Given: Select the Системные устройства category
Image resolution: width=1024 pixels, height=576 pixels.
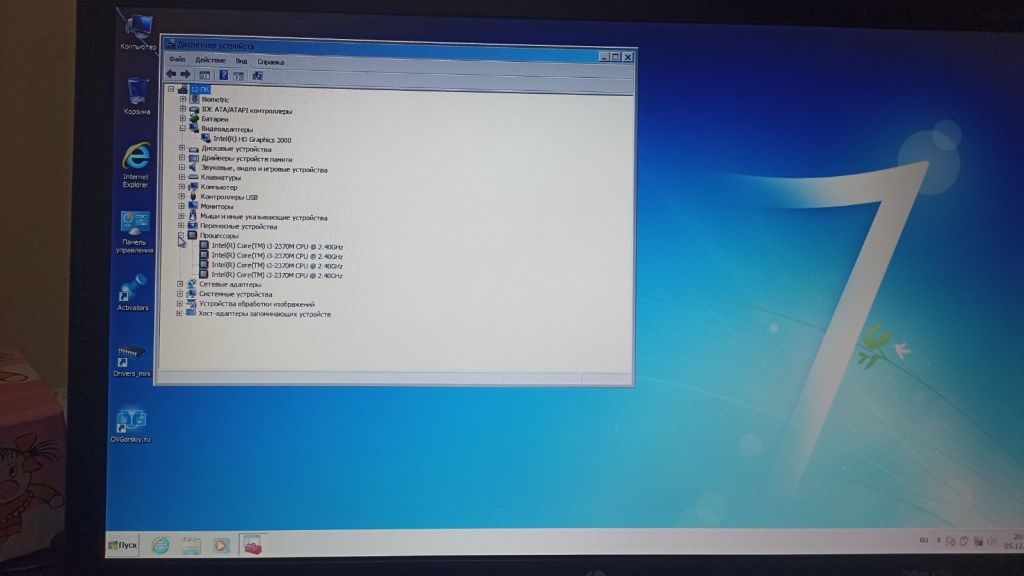Looking at the screenshot, I should point(236,294).
